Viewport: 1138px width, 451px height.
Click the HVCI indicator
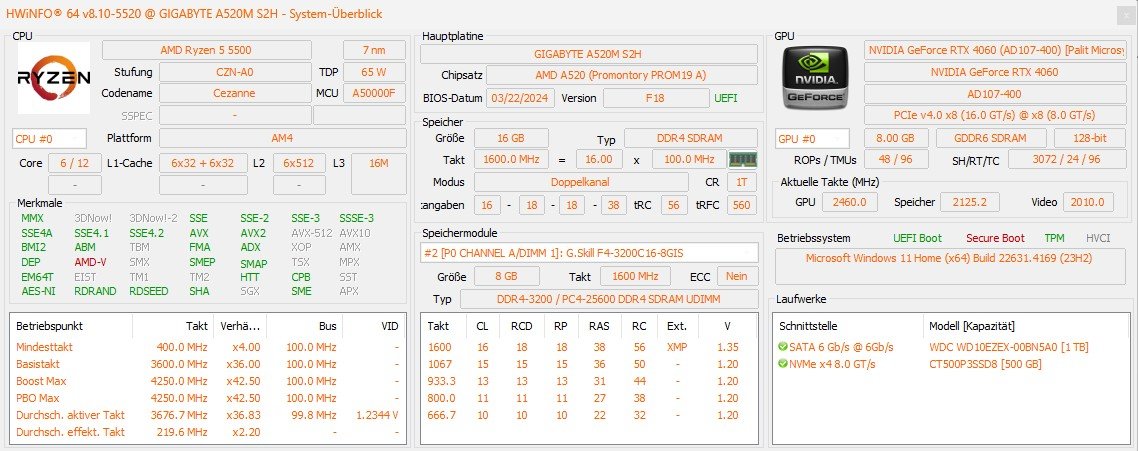click(x=1098, y=238)
